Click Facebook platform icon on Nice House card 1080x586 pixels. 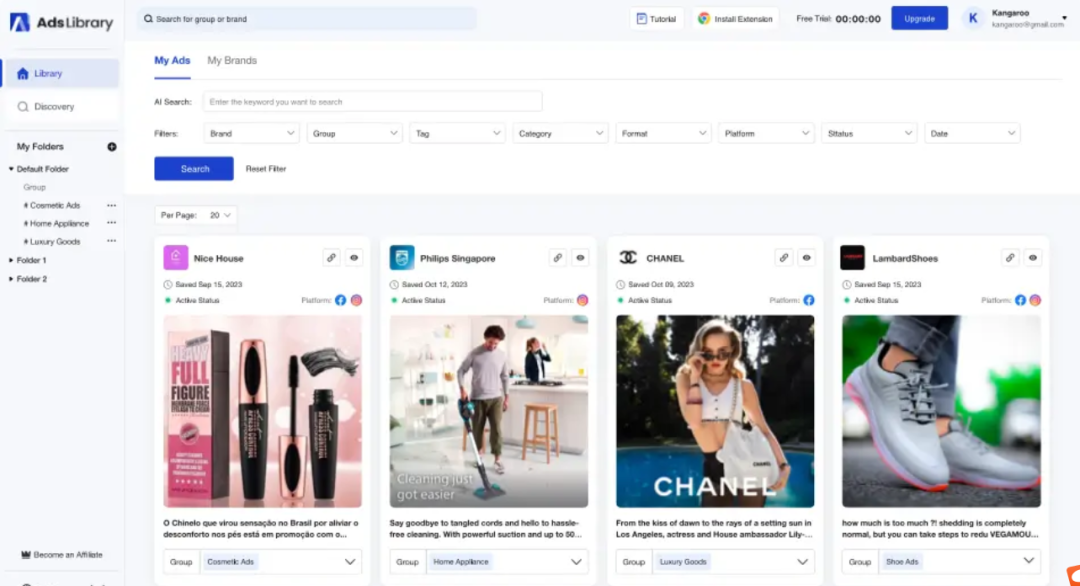click(x=340, y=300)
